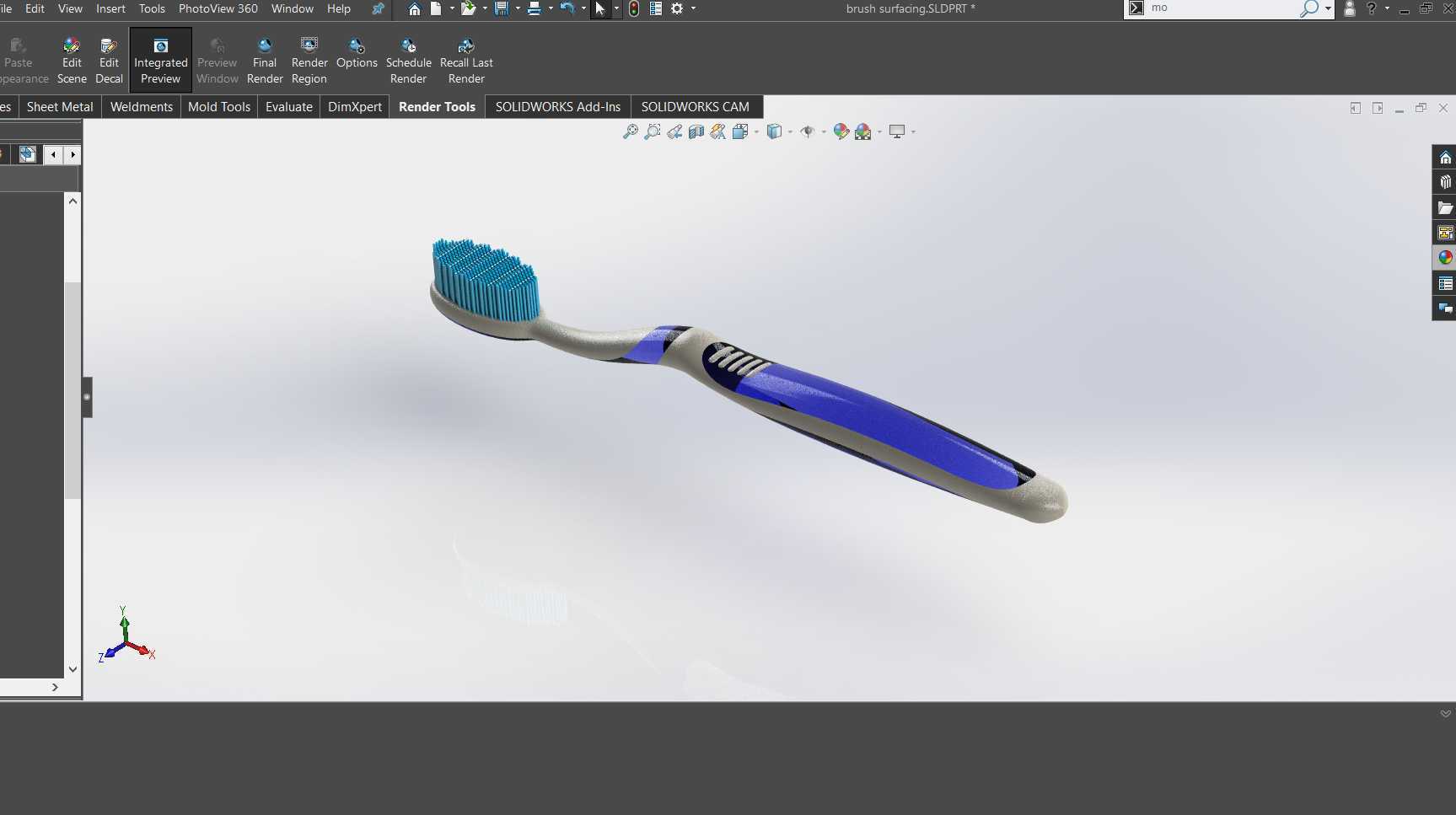Click Edit Scene in Render Tools

(72, 61)
